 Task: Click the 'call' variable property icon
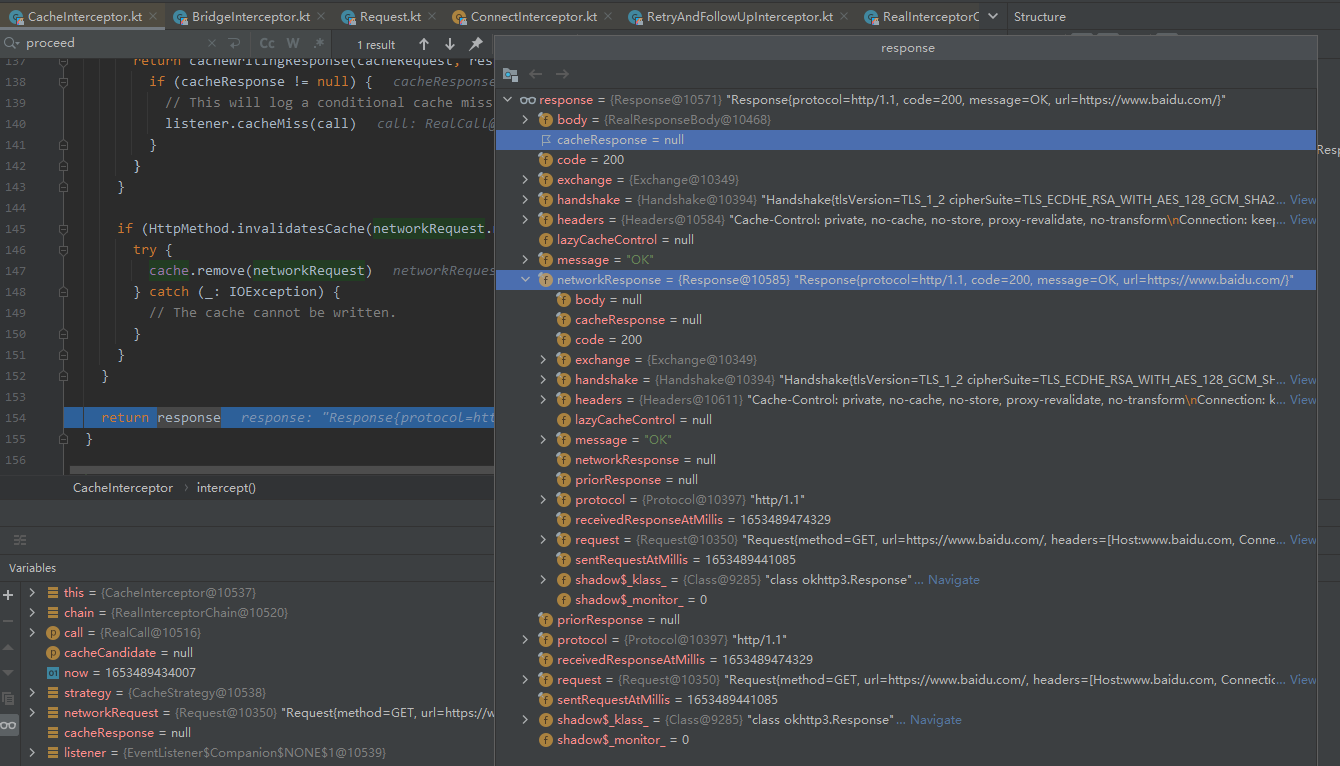coord(53,633)
